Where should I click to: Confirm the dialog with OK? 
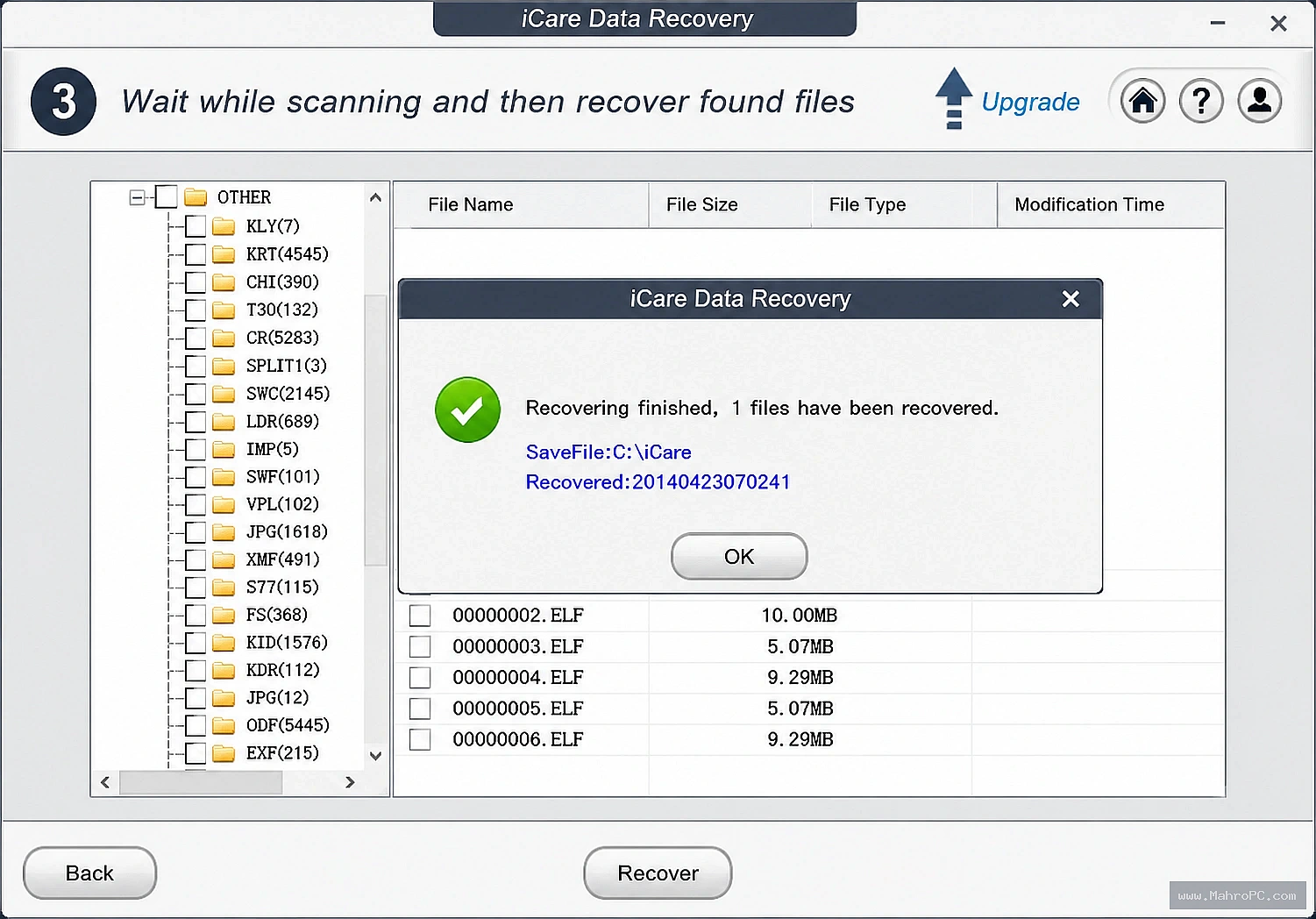tap(739, 557)
